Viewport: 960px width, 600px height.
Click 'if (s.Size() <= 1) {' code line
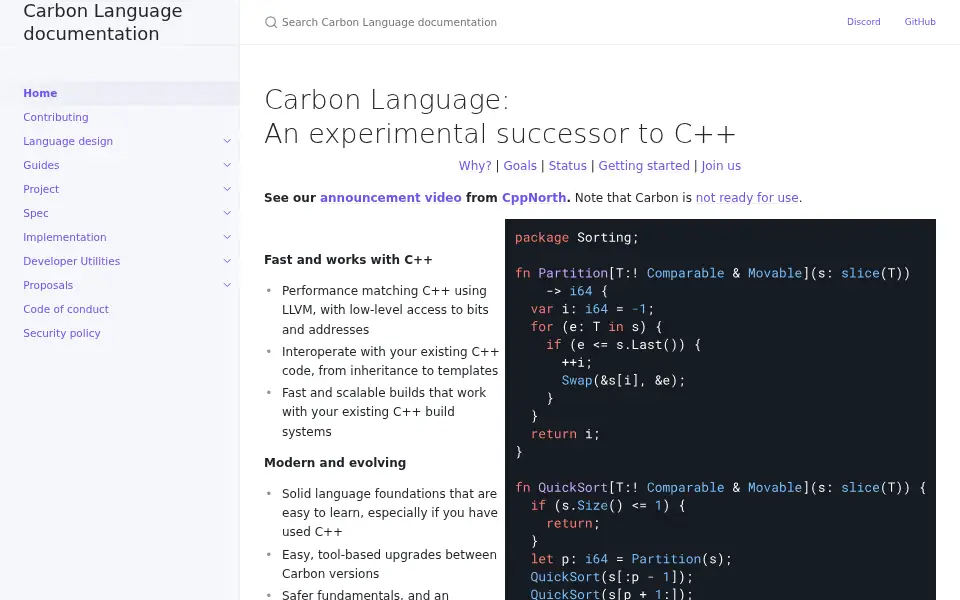(x=608, y=506)
